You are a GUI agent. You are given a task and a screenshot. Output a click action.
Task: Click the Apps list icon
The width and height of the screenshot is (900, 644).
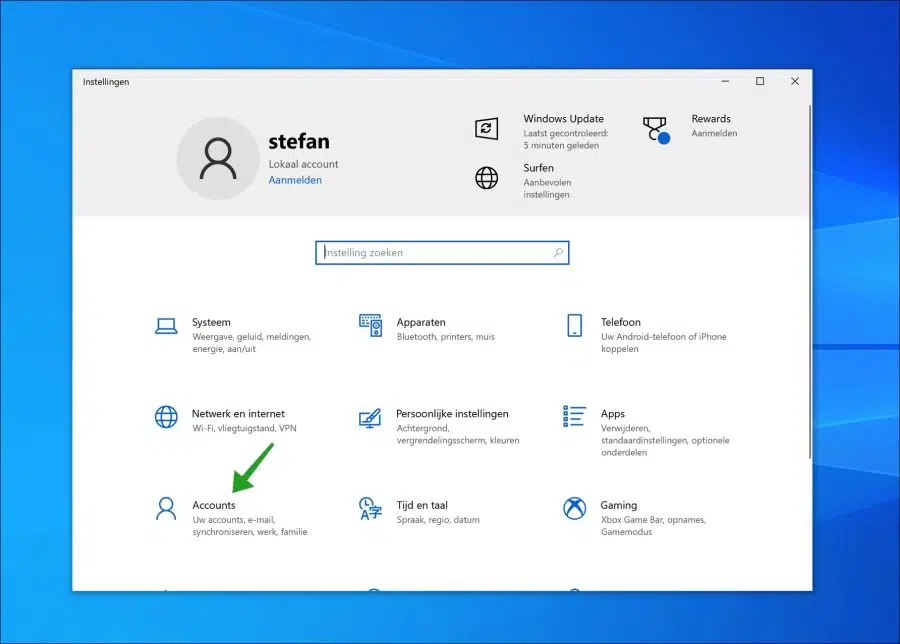click(575, 416)
